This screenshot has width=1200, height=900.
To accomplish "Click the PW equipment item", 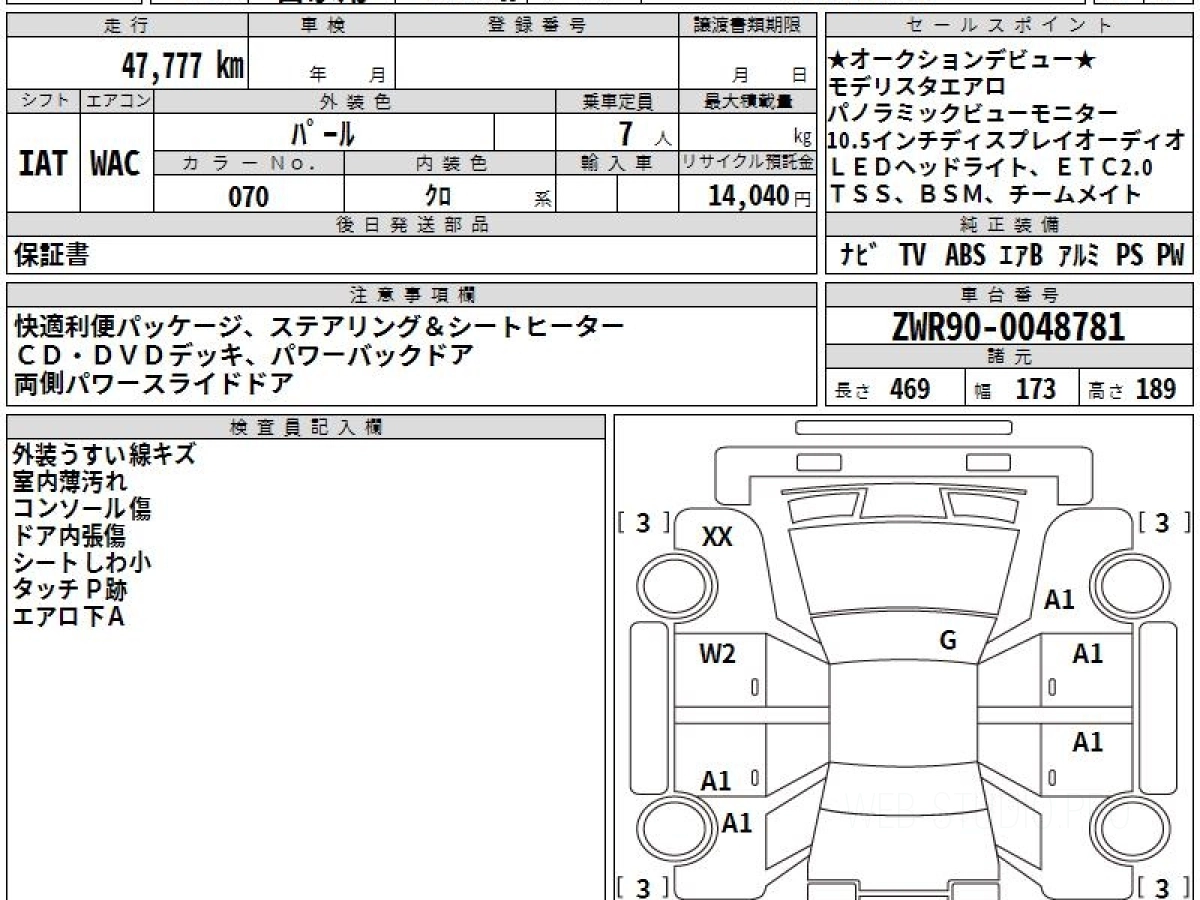I will pos(1170,256).
